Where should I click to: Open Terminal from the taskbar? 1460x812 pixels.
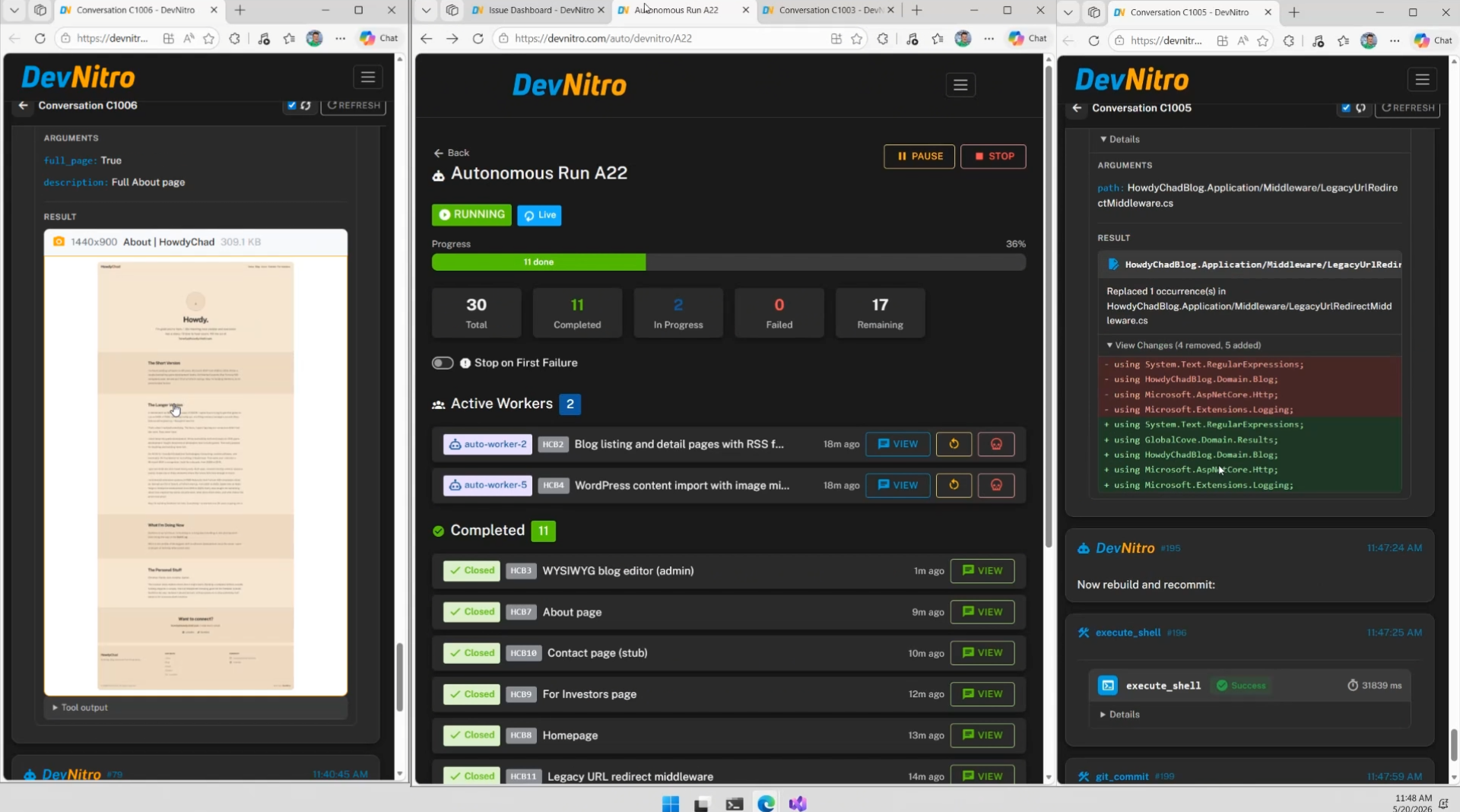[734, 804]
